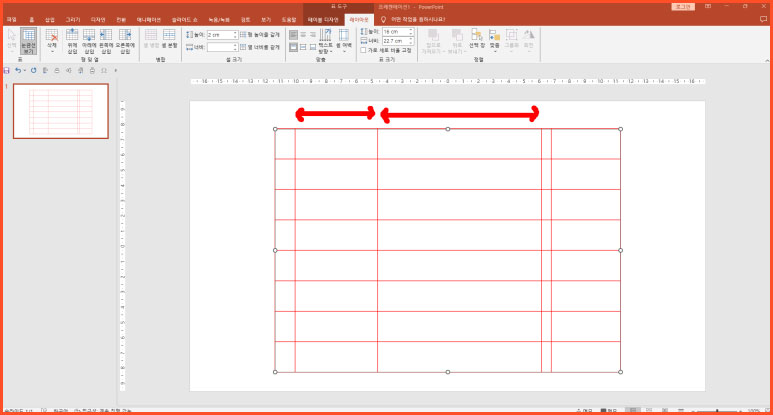773x415 pixels.
Task: Switch to the Transitions (전환) tab
Action: [121, 20]
